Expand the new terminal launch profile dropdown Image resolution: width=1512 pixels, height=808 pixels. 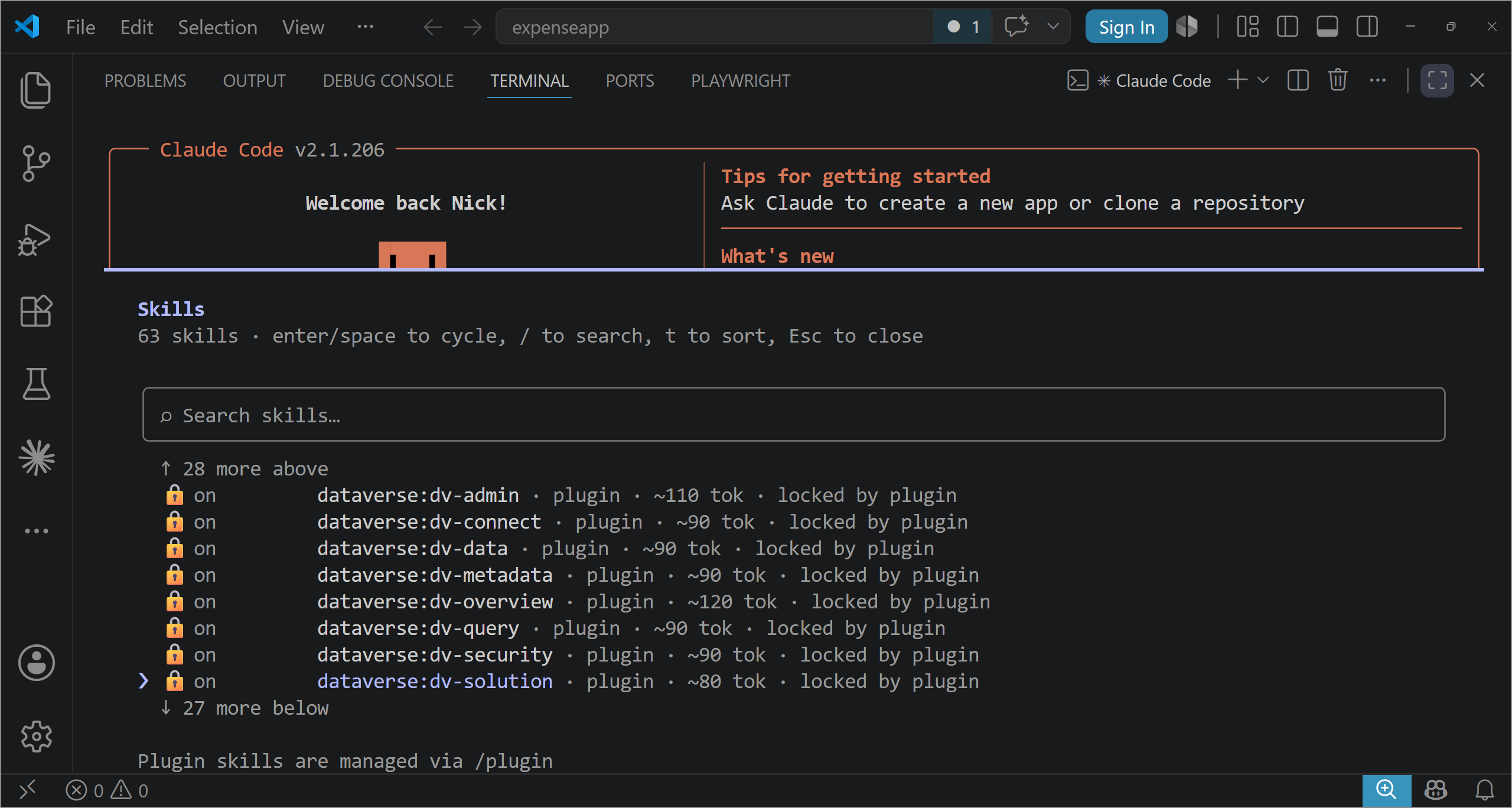click(1263, 80)
